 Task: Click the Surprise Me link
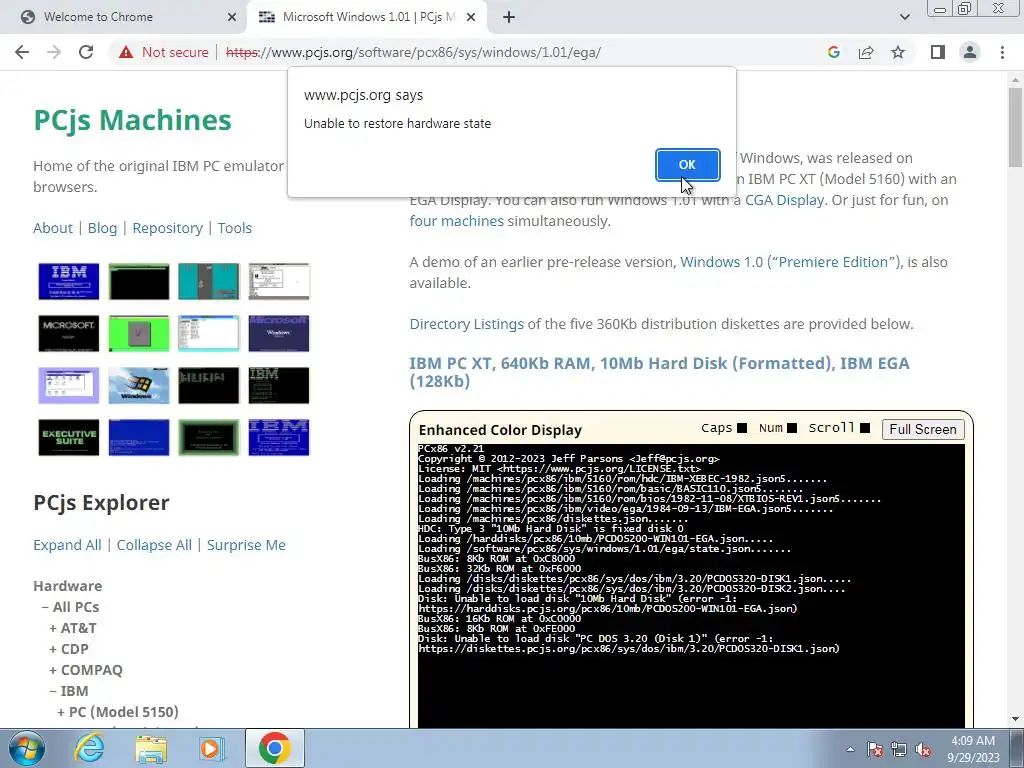246,545
